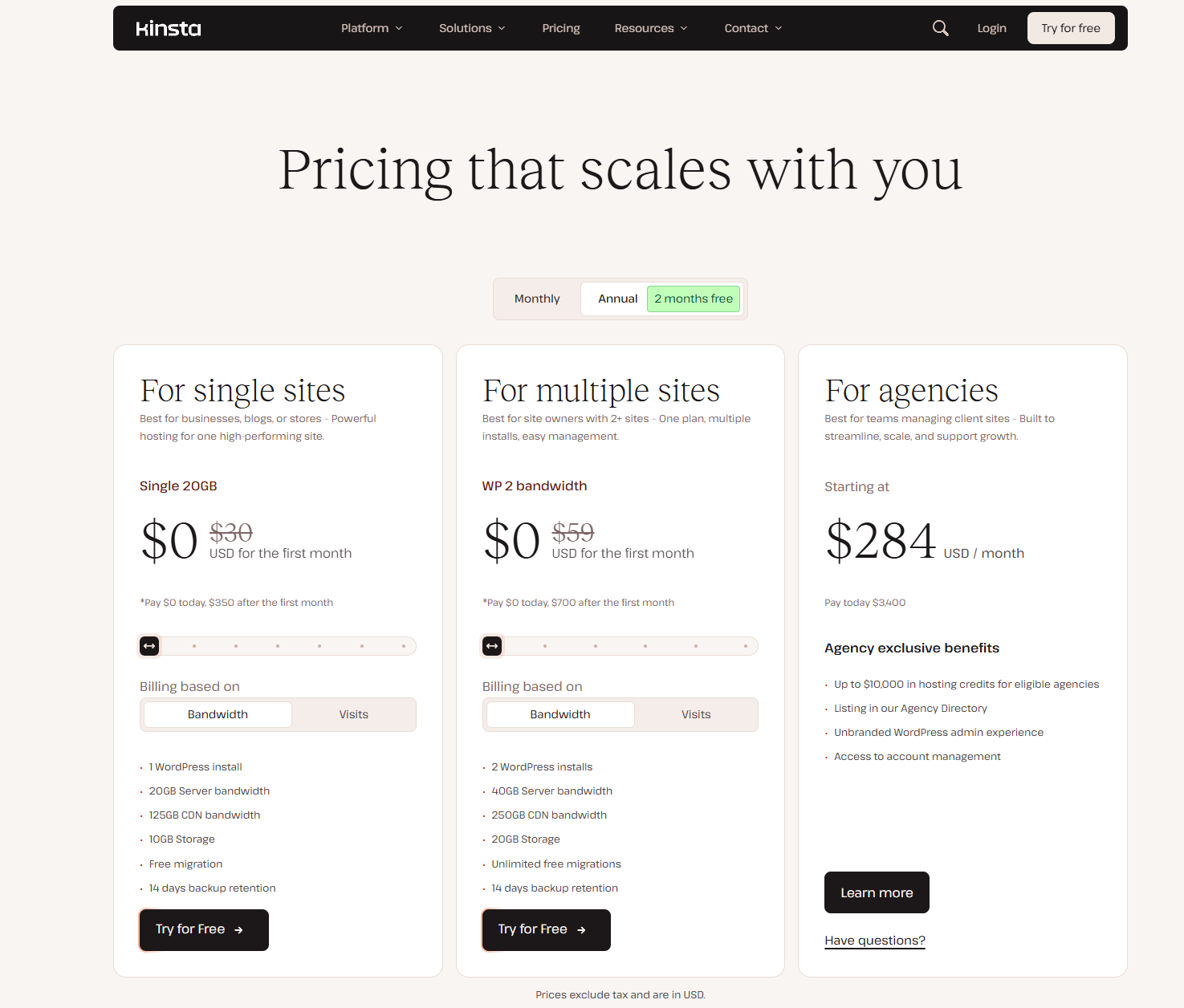The height and width of the screenshot is (1008, 1184).
Task: Select Bandwidth billing for multiple sites
Action: 560,714
